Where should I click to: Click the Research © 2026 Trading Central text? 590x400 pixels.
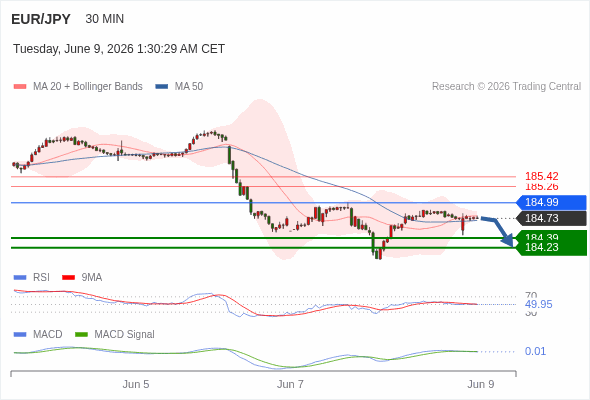pos(506,87)
